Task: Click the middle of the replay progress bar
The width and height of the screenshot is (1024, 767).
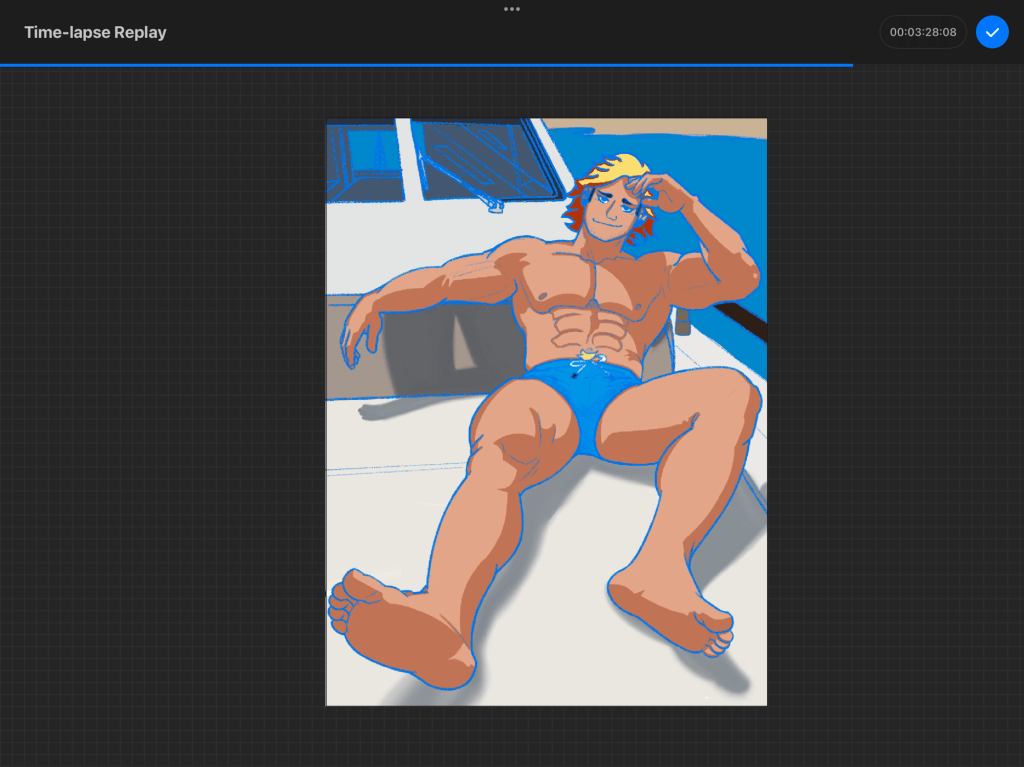Action: [x=512, y=65]
